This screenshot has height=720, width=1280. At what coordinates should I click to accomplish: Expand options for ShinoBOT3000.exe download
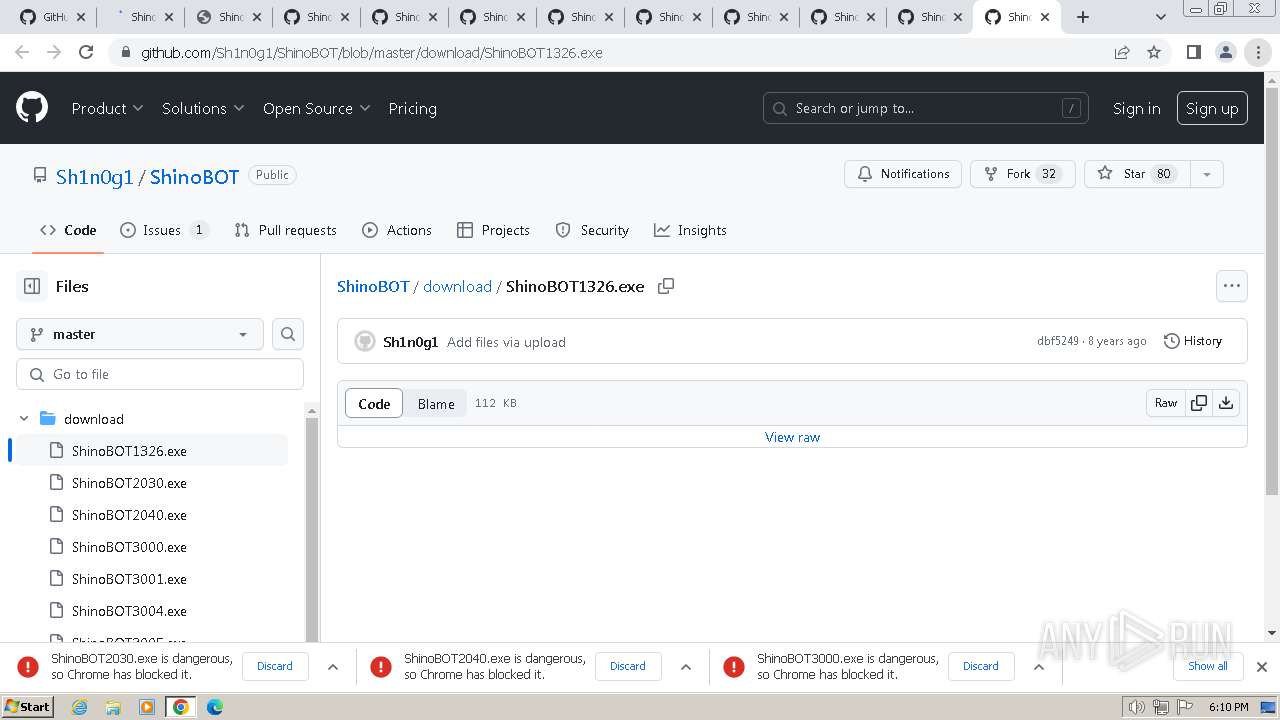[x=1039, y=666]
